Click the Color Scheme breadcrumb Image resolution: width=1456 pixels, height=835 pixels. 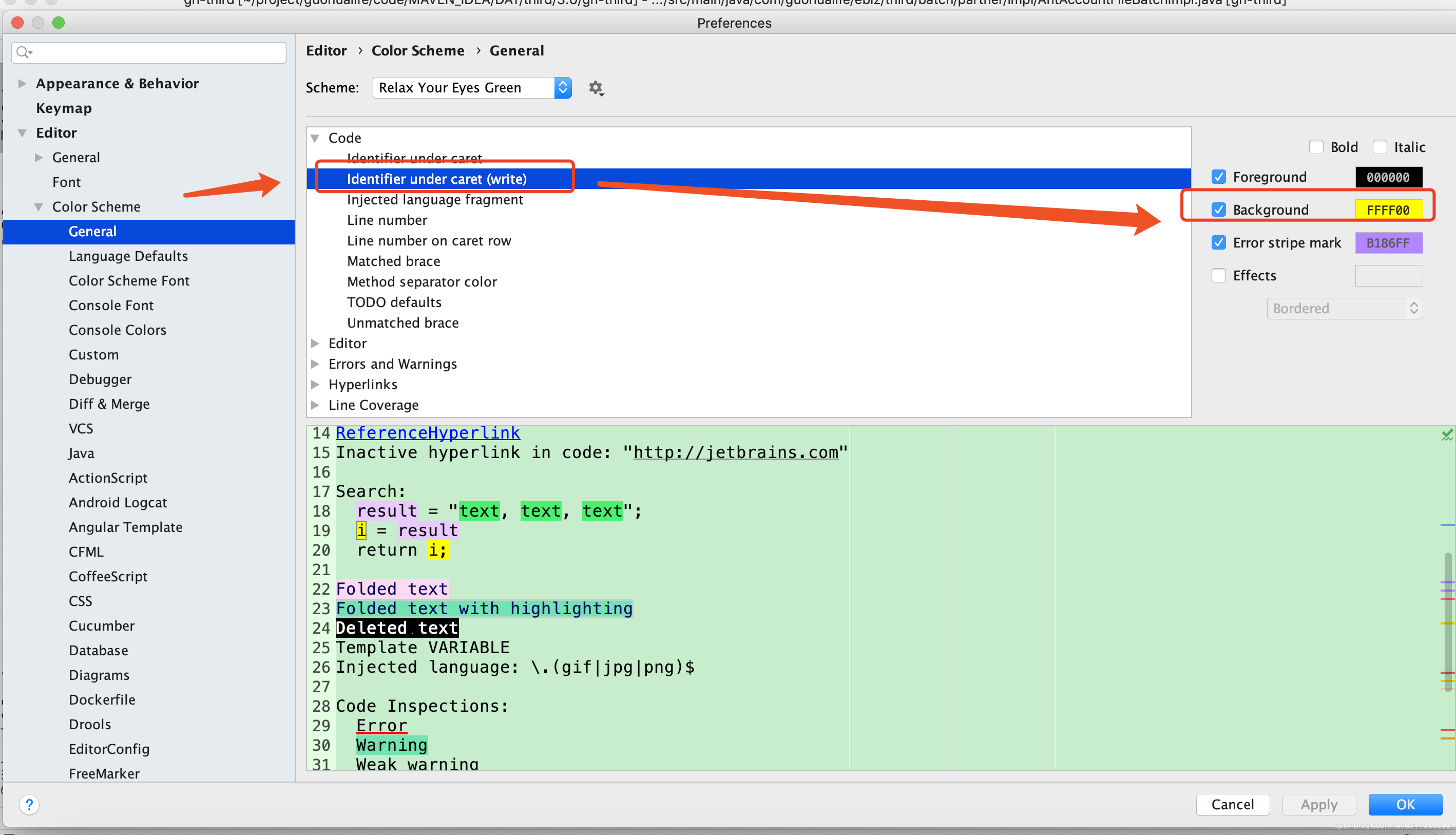(x=418, y=50)
